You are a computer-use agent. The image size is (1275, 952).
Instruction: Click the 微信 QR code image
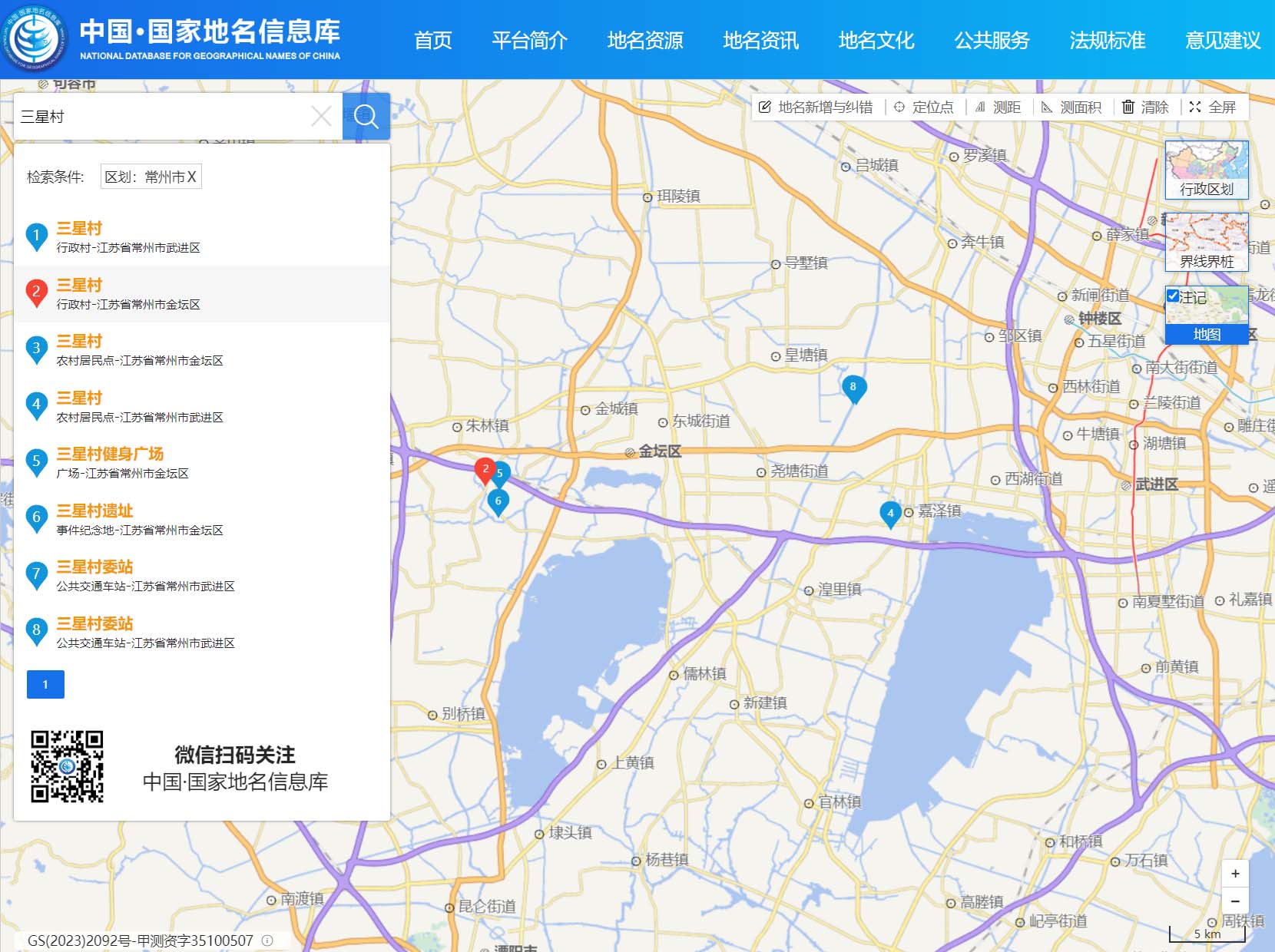[67, 767]
